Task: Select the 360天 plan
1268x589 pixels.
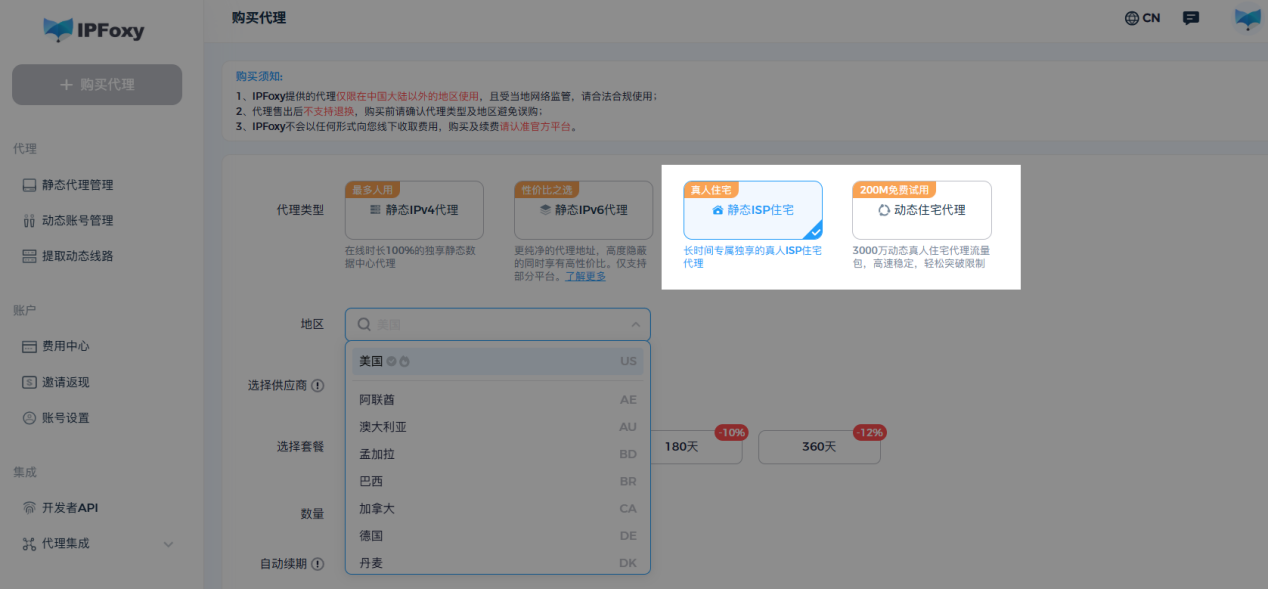Action: 819,447
